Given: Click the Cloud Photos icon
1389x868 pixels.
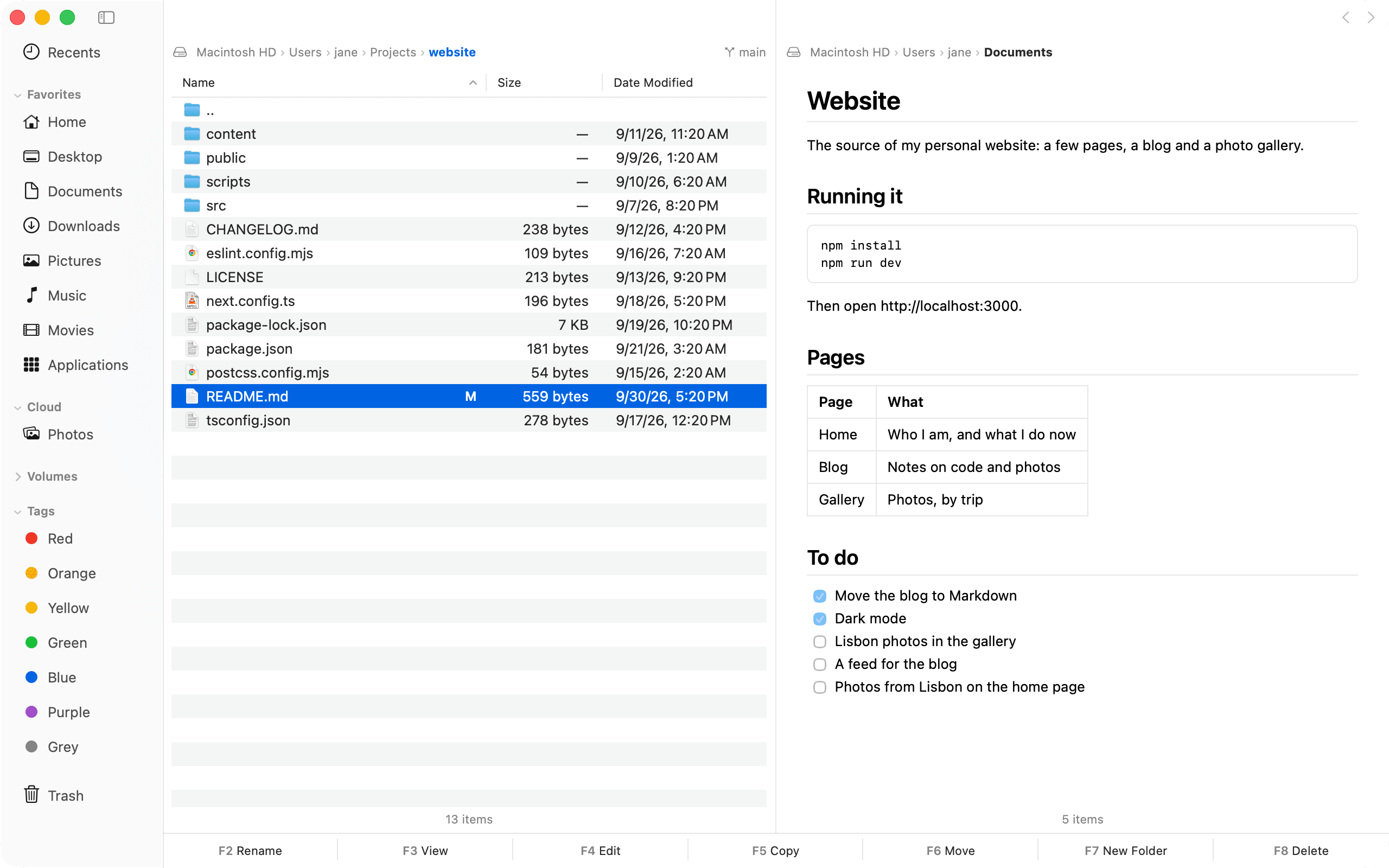Looking at the screenshot, I should 31,434.
